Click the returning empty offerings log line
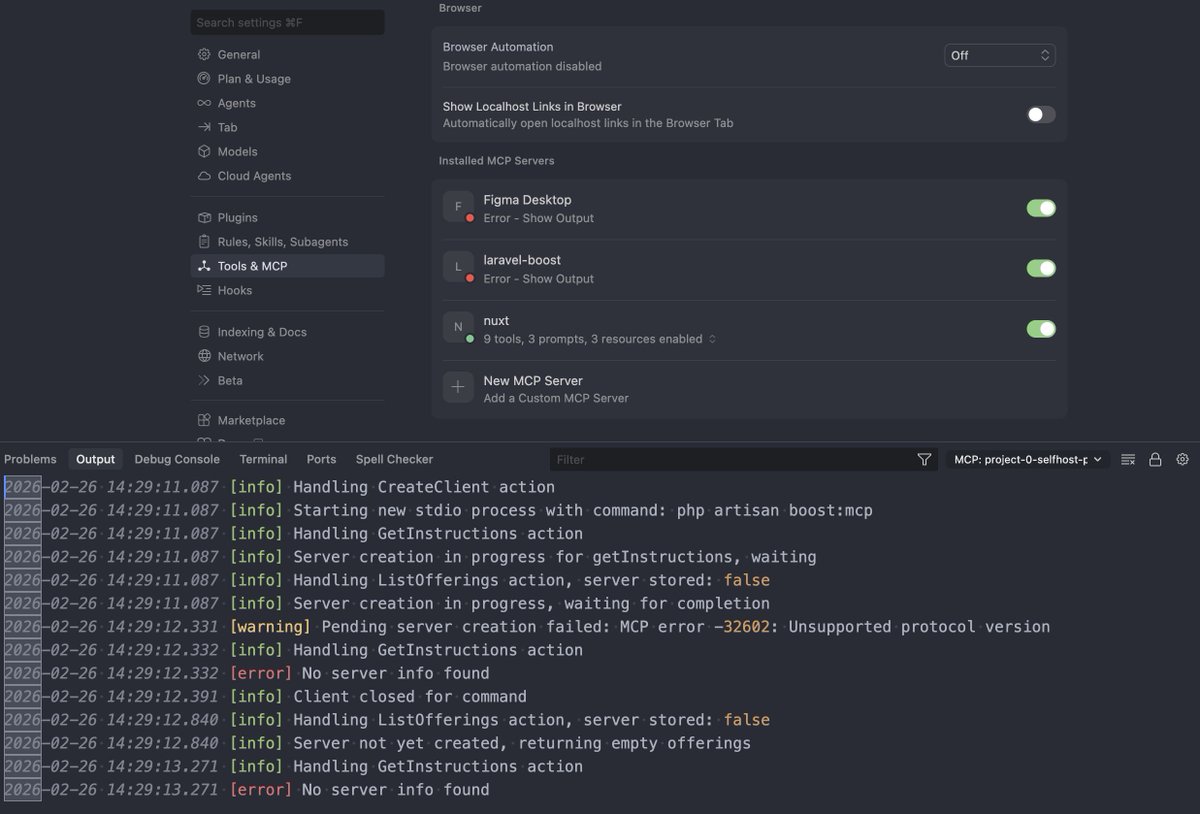1200x814 pixels. click(377, 744)
